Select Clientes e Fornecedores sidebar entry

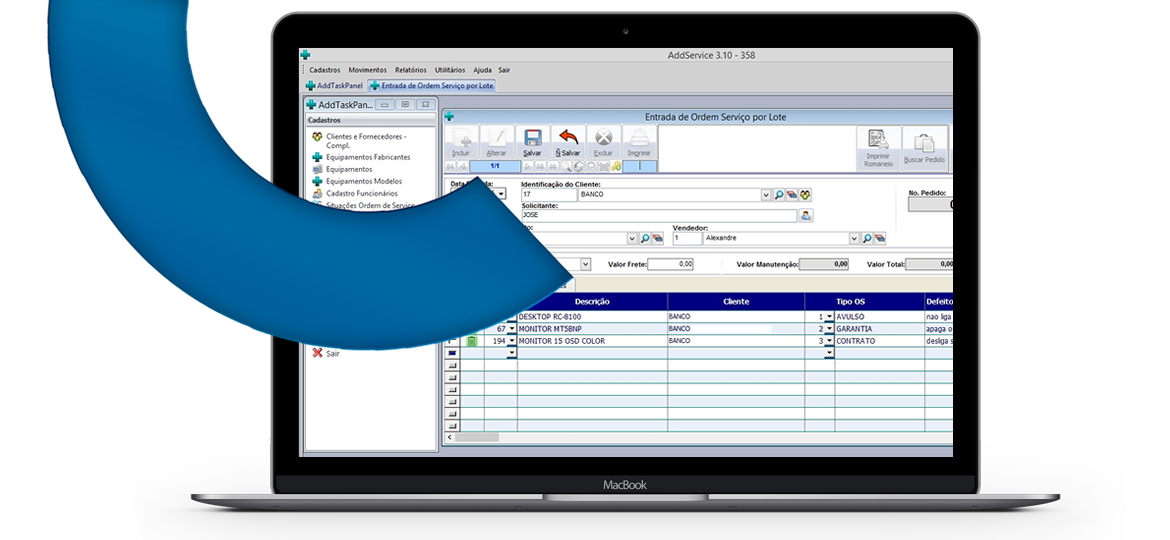[x=365, y=136]
